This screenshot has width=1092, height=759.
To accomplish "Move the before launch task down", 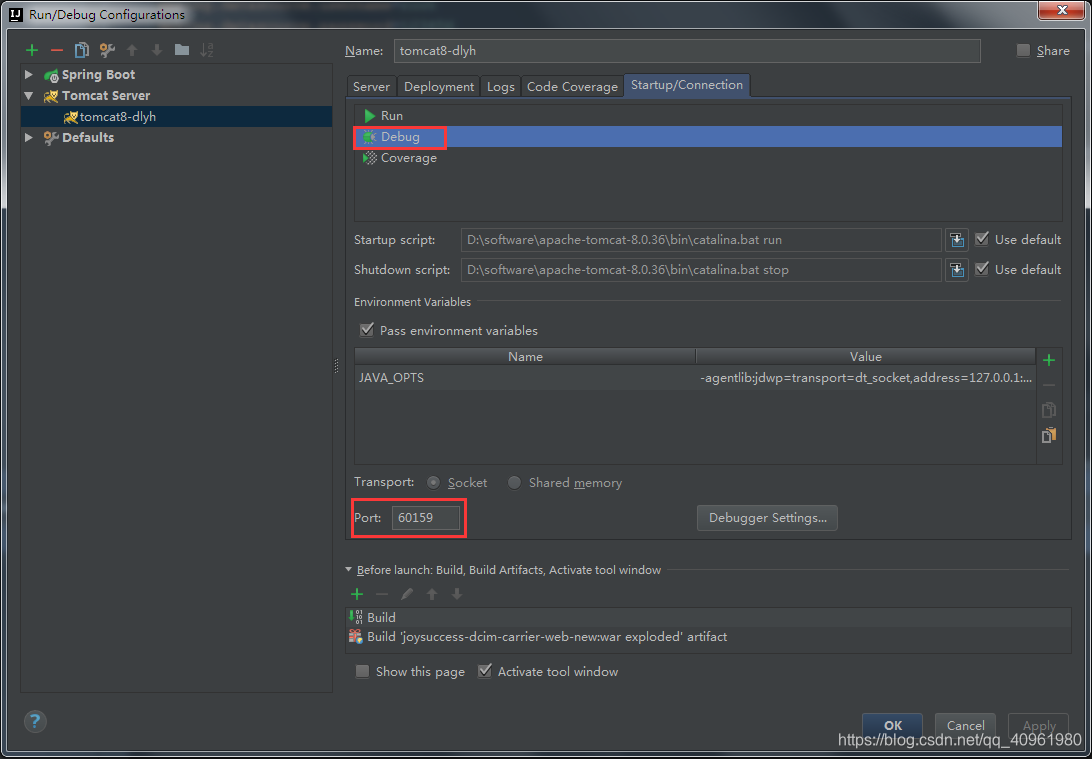I will point(457,594).
